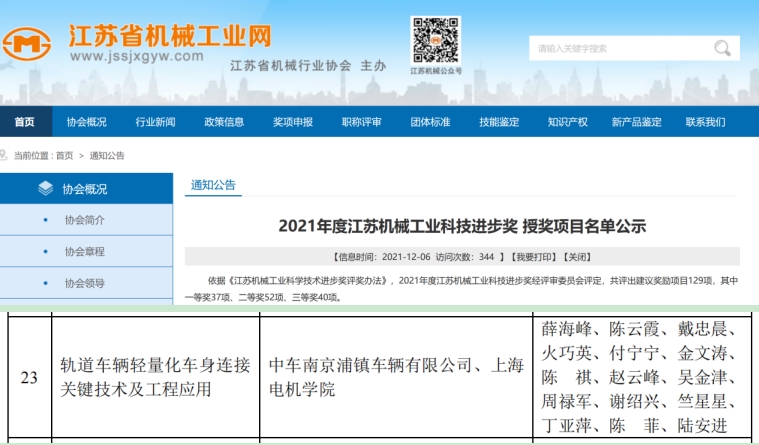This screenshot has width=759, height=445.
Task: Open 协会简介 in the sidebar
Action: click(x=84, y=220)
